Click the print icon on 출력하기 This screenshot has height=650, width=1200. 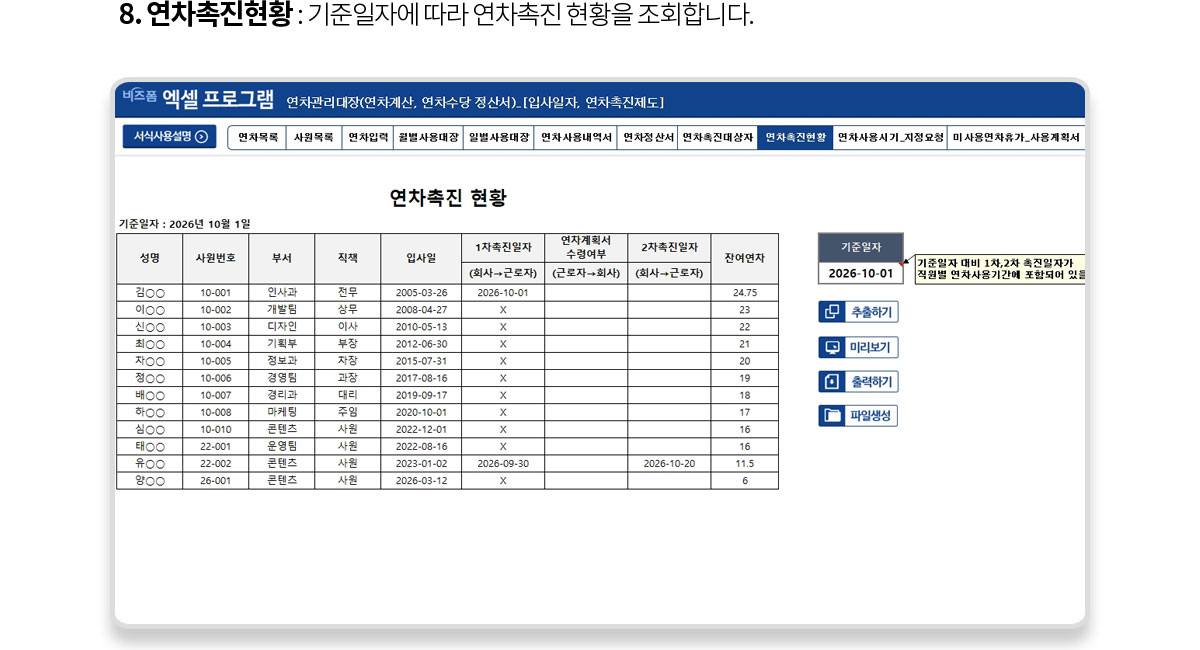[832, 381]
